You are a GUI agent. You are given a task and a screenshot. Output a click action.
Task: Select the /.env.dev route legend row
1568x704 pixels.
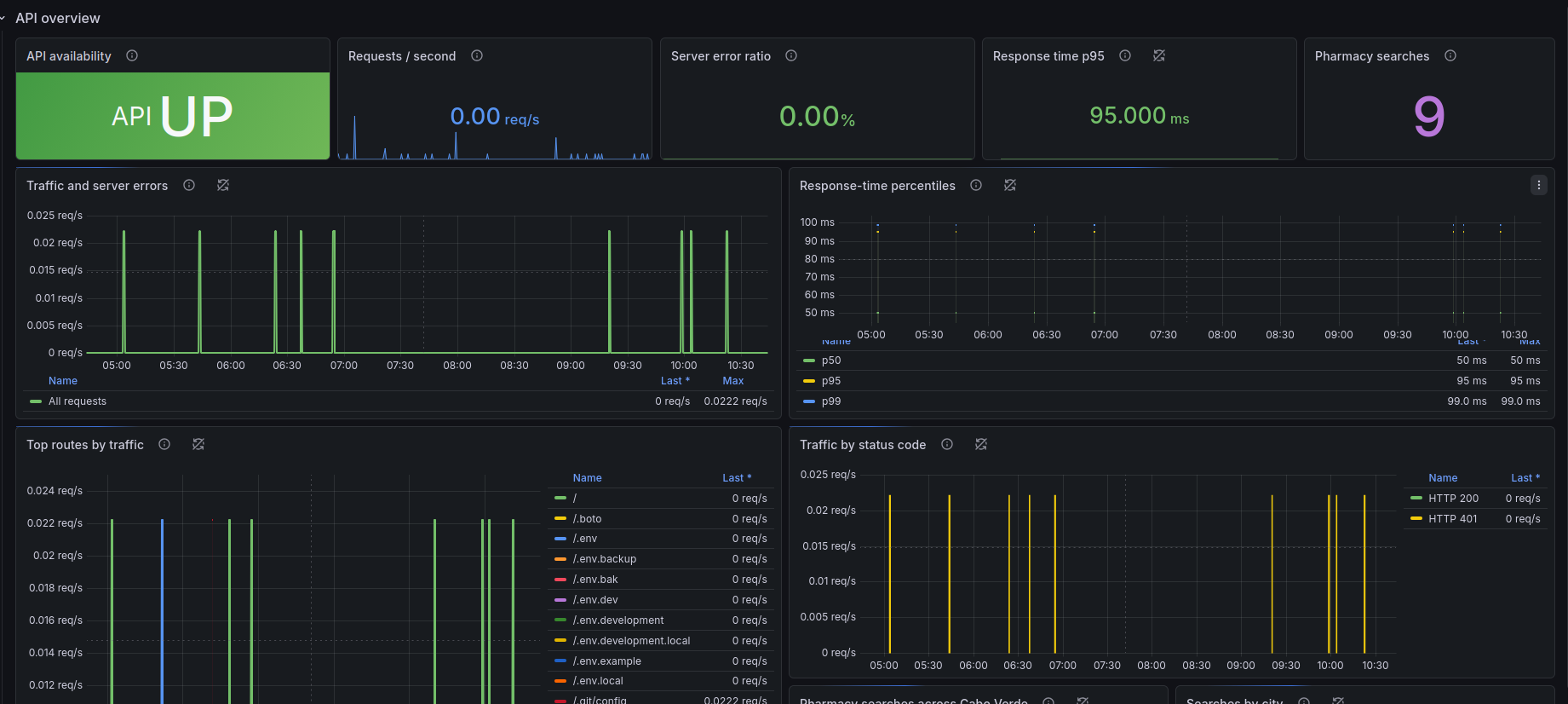(x=661, y=600)
